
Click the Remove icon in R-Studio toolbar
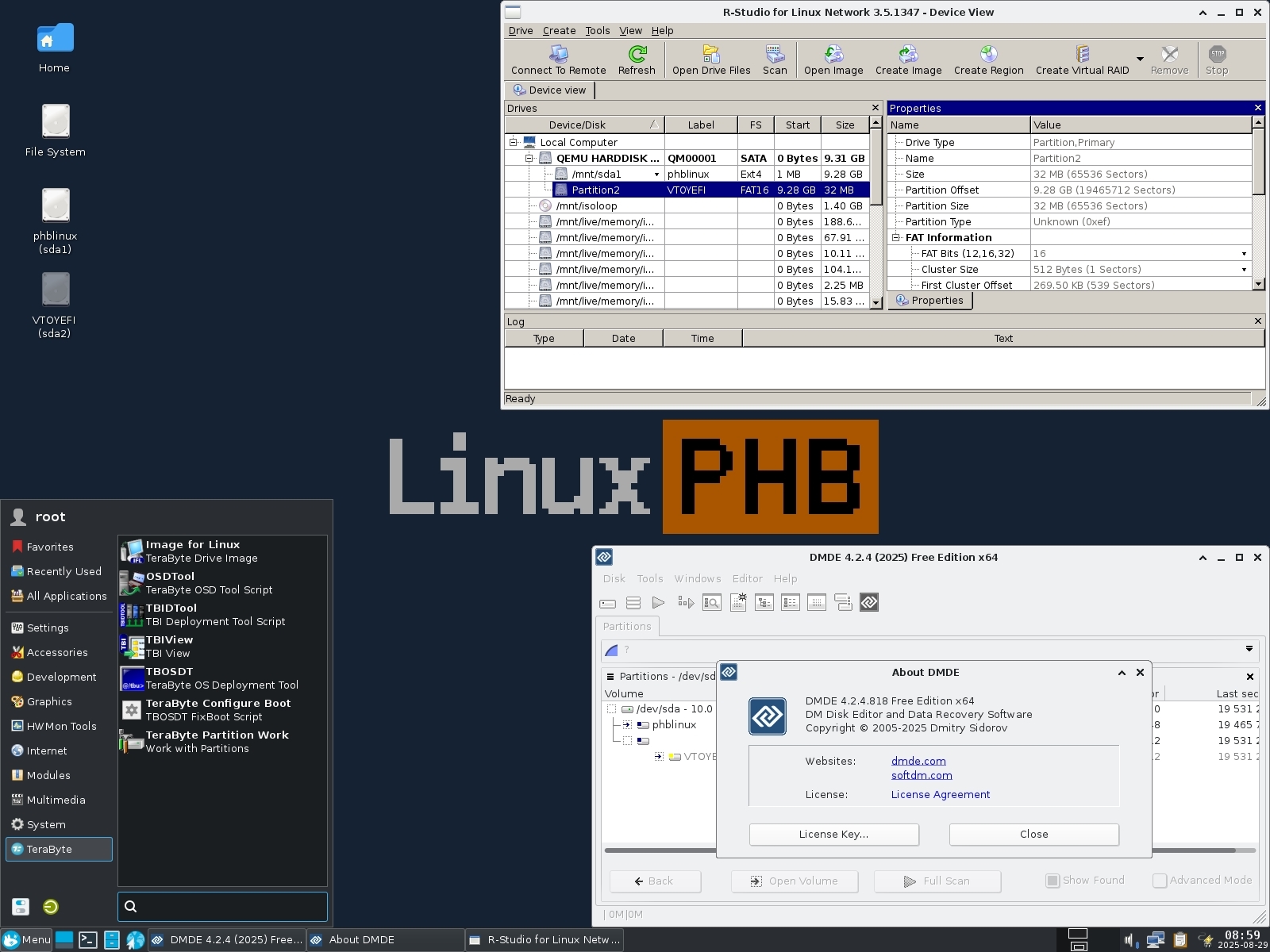click(x=1169, y=60)
